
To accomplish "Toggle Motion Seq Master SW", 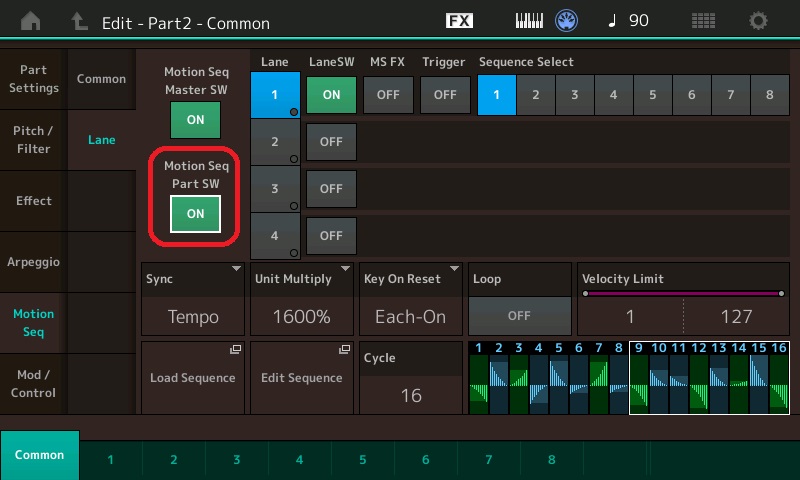I will tap(195, 120).
